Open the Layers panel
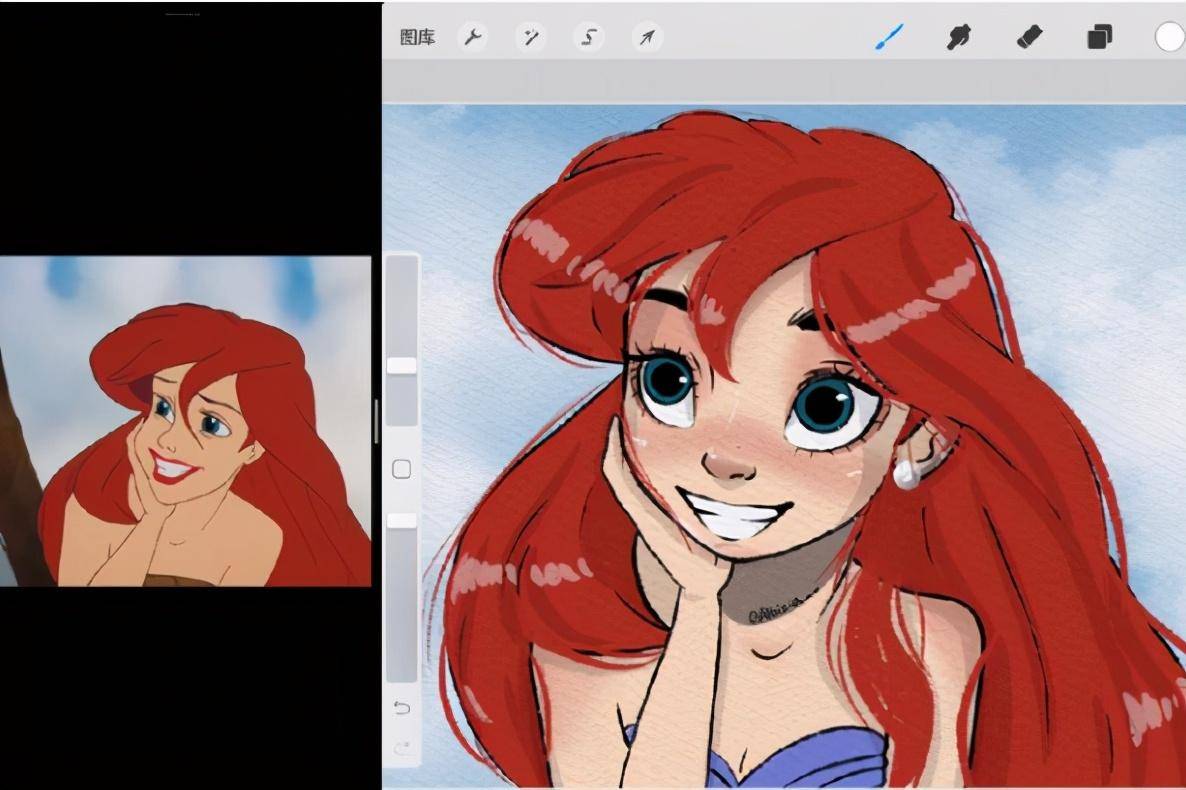 click(1099, 37)
